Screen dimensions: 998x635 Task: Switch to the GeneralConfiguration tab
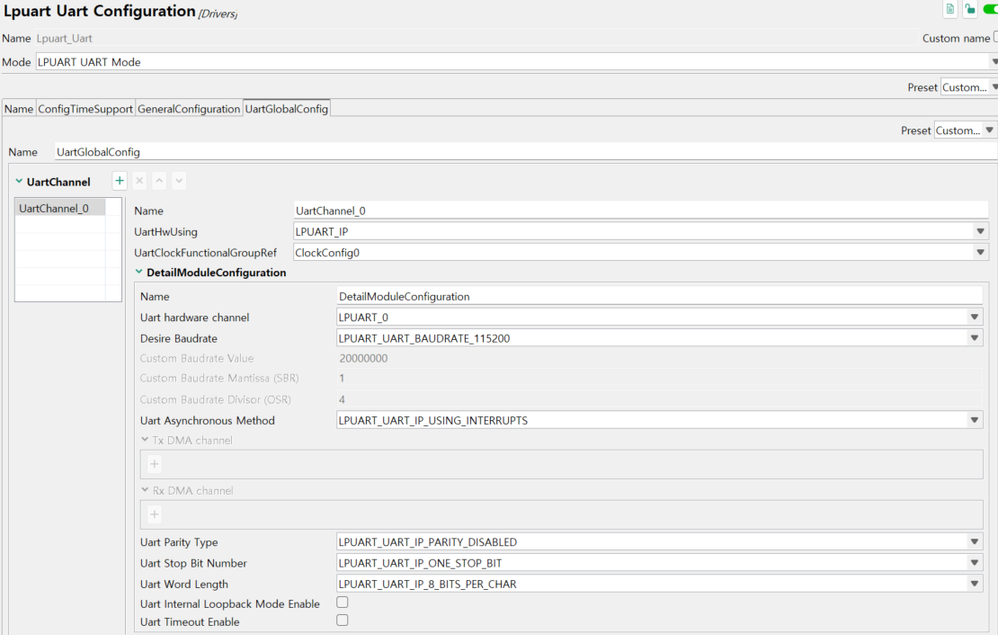[189, 109]
